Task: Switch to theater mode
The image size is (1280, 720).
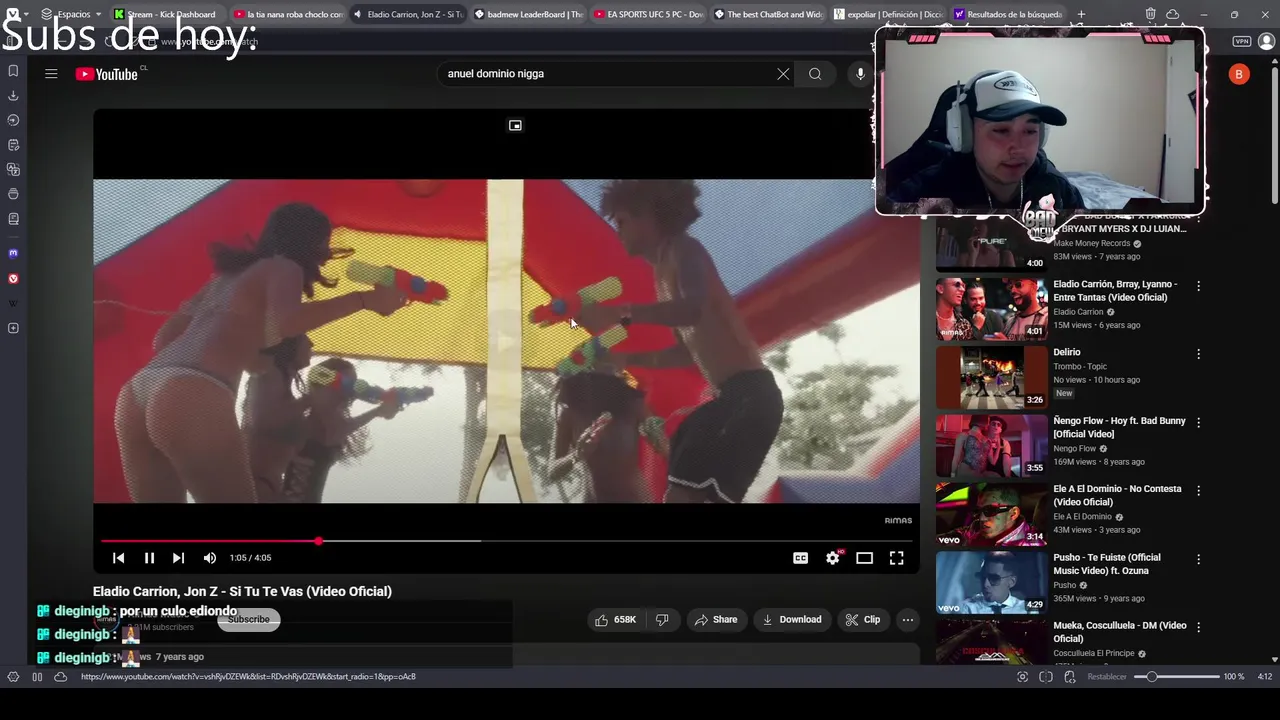Action: pos(864,558)
